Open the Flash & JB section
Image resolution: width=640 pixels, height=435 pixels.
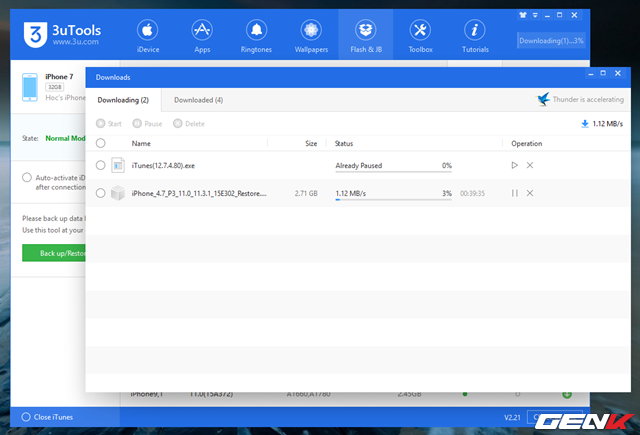point(366,36)
